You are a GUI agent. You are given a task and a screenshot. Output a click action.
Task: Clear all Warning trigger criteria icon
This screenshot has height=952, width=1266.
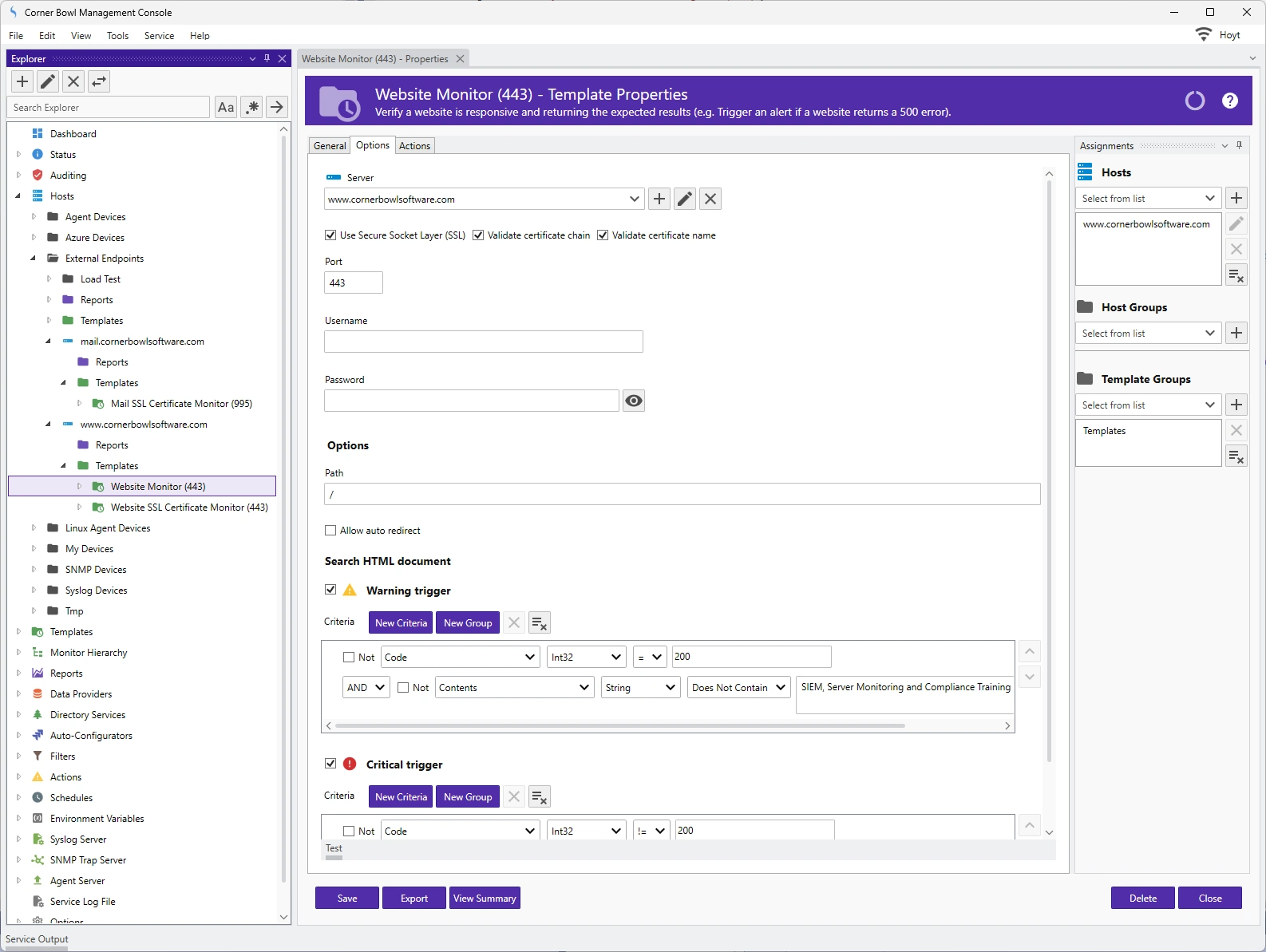[540, 623]
